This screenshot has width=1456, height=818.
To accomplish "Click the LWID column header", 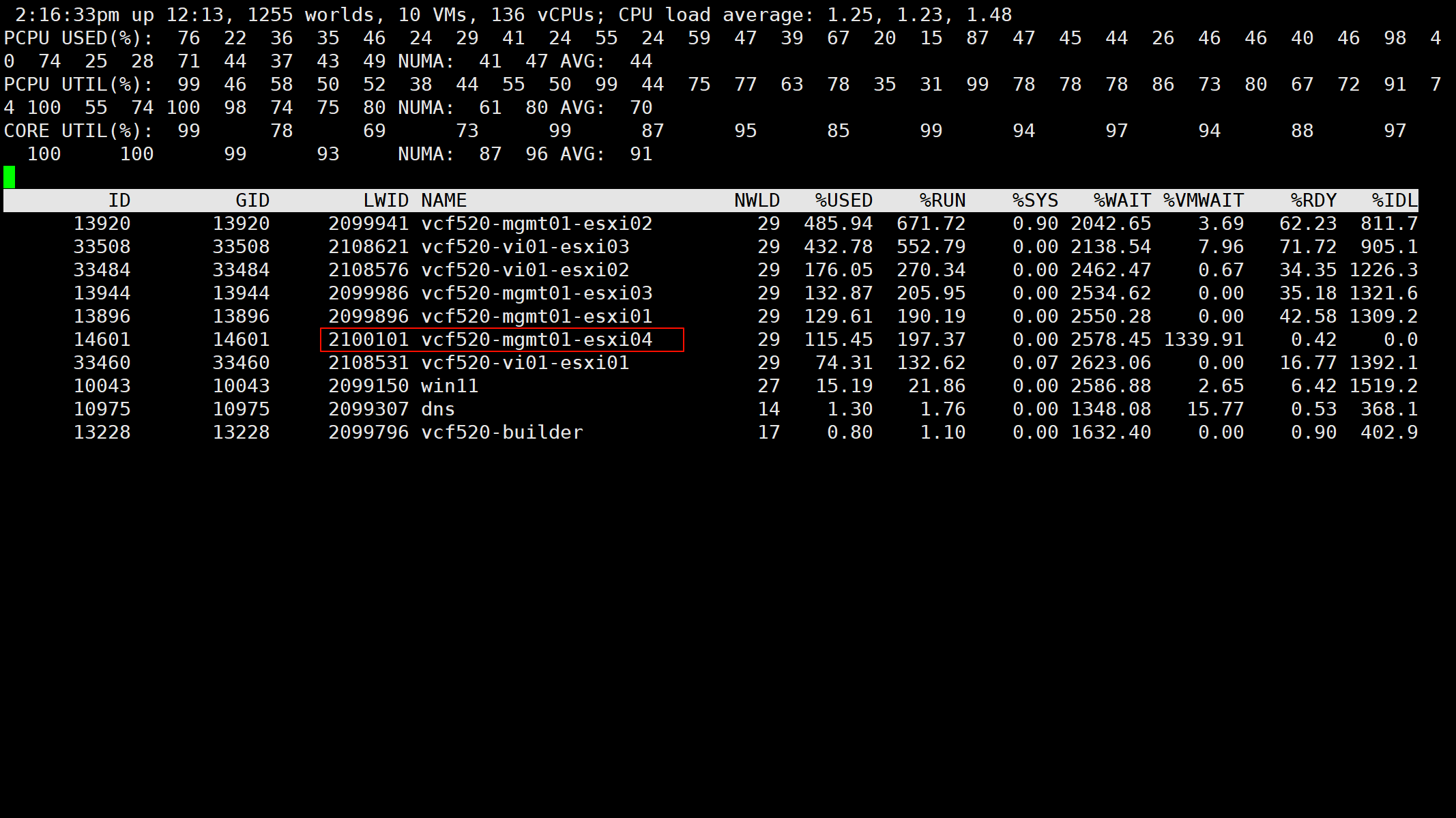I will (x=385, y=201).
